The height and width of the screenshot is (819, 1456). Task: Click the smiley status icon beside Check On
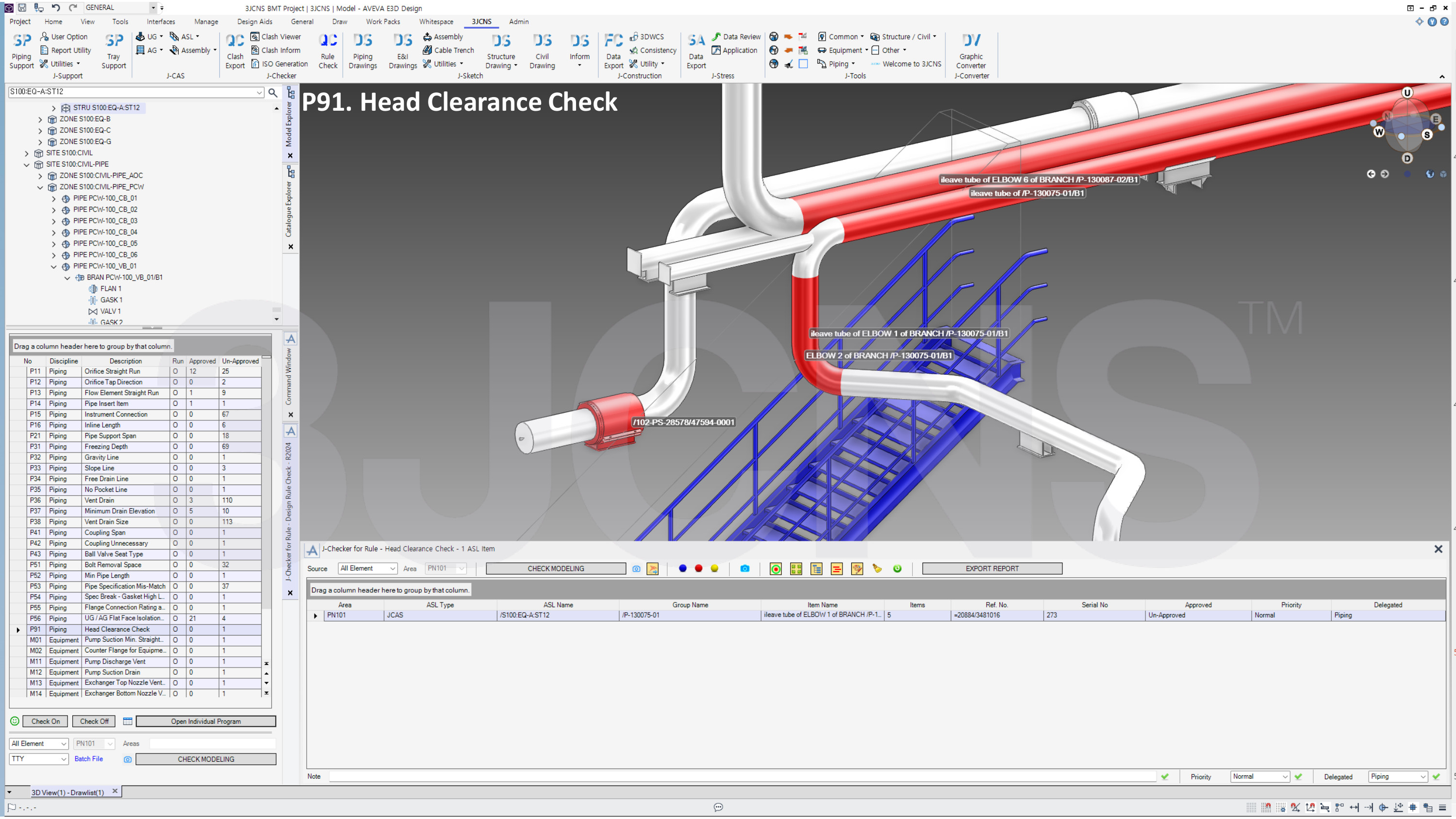point(15,722)
